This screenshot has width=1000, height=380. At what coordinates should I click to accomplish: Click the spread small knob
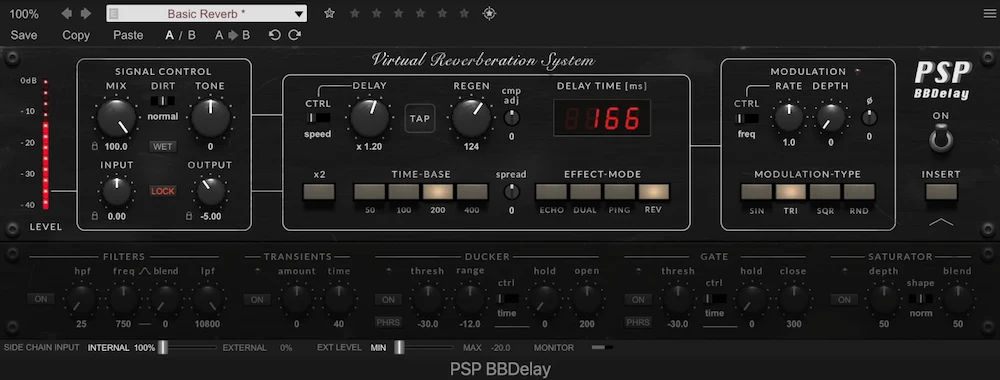tap(511, 192)
